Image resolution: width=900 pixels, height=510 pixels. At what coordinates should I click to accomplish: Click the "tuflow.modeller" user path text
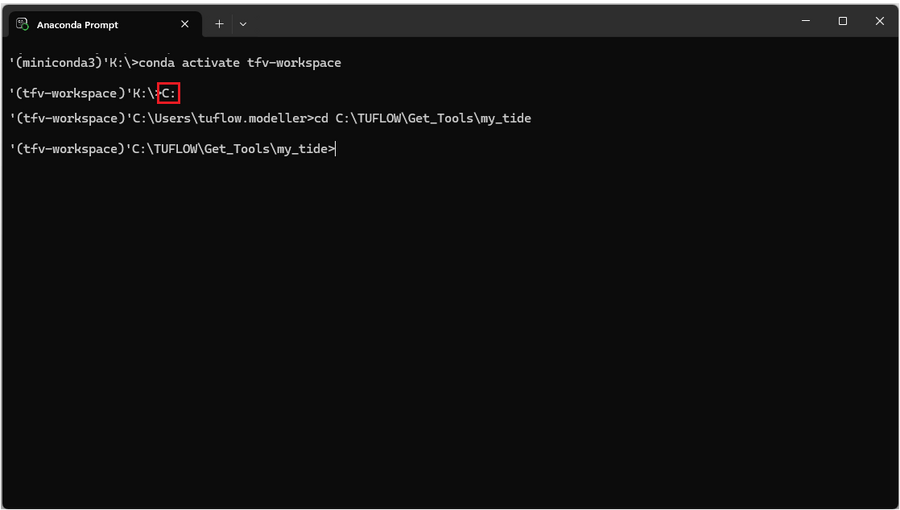pos(257,119)
